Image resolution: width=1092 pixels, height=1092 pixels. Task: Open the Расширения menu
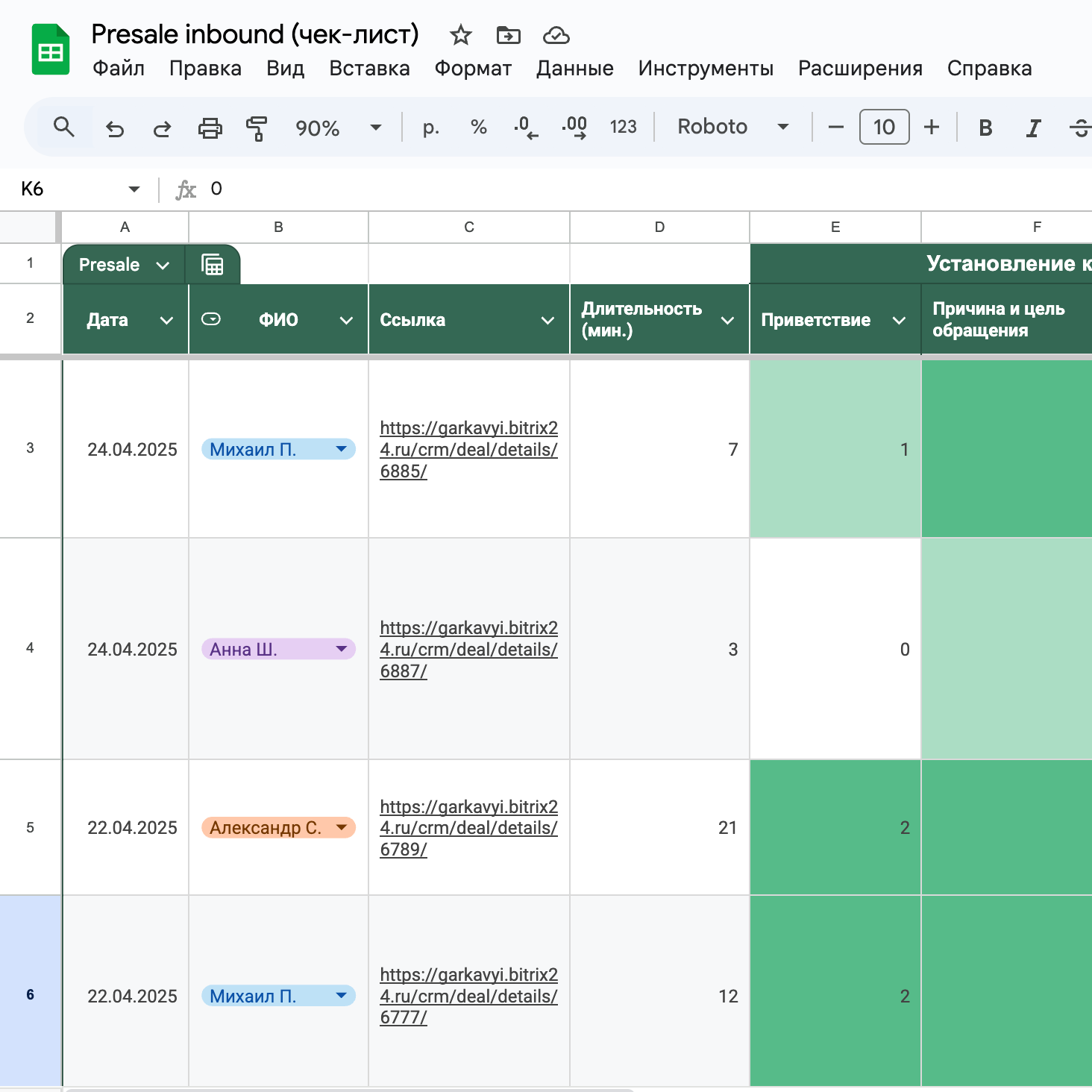pyautogui.click(x=860, y=69)
